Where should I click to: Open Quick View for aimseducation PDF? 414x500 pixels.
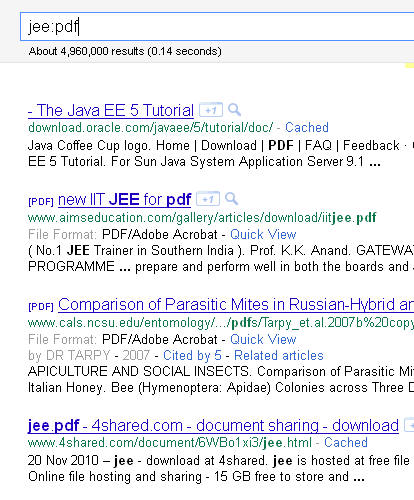pos(263,235)
